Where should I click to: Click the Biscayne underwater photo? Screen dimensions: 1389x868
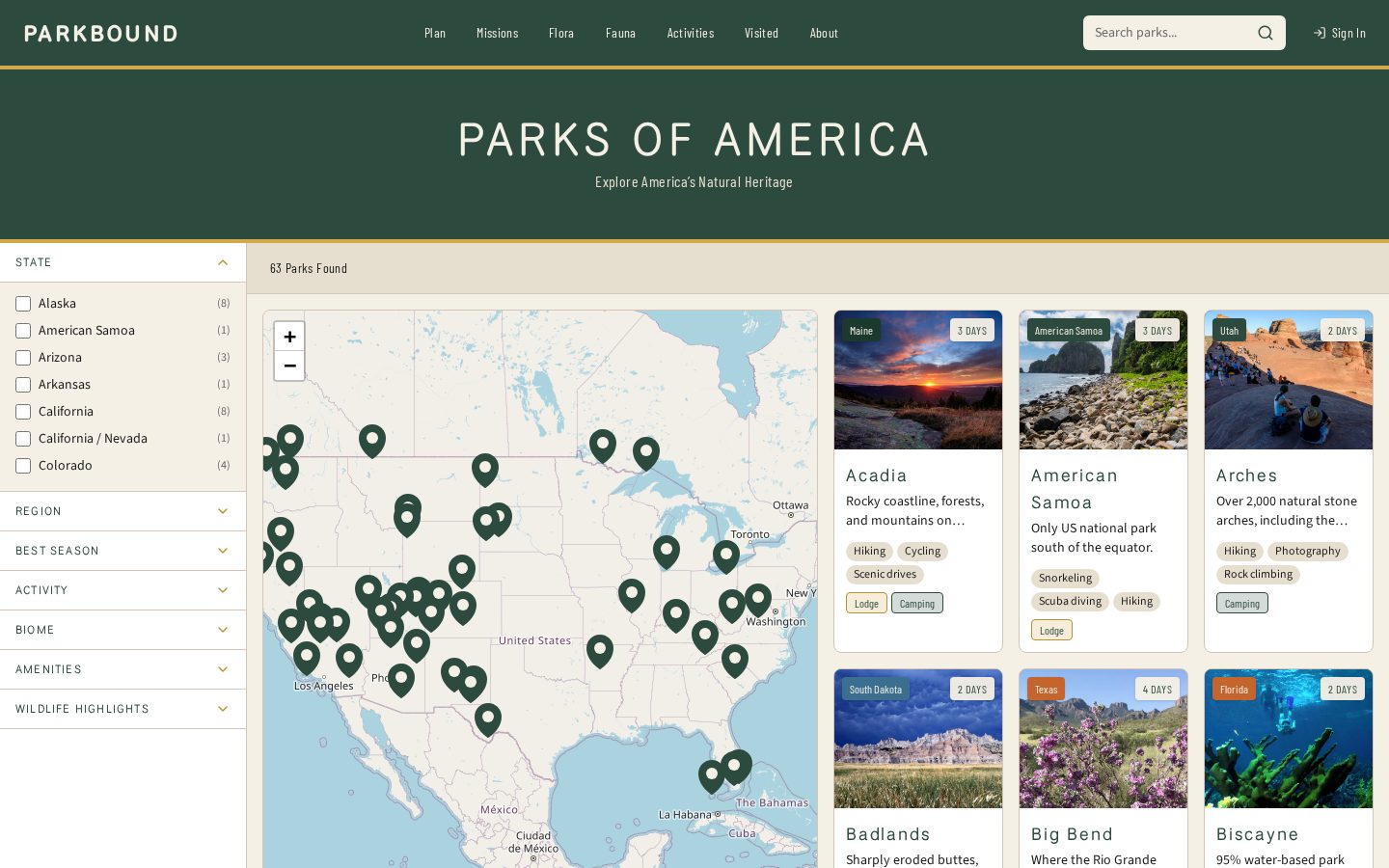[x=1289, y=739]
